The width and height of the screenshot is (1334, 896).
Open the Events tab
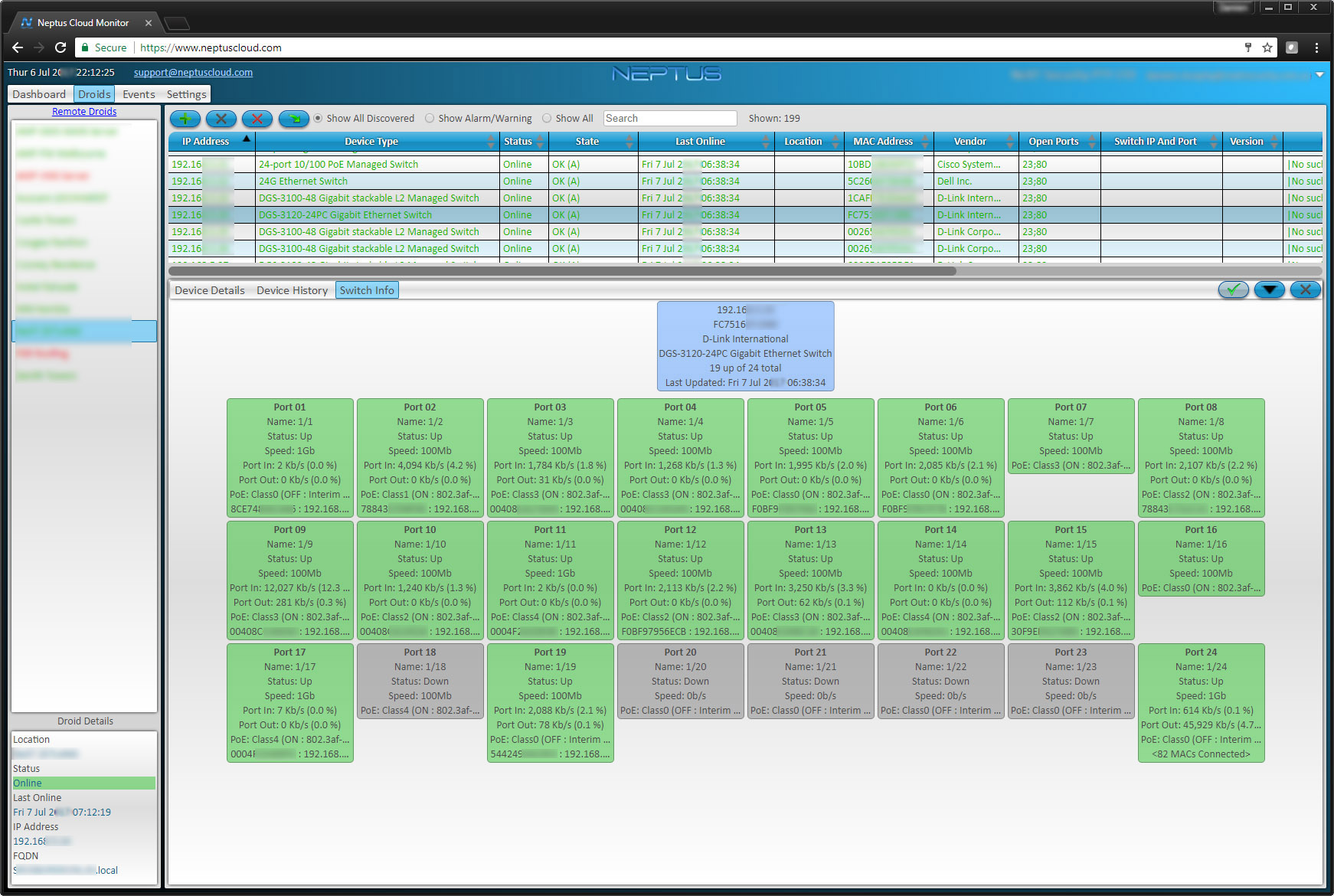pos(139,94)
